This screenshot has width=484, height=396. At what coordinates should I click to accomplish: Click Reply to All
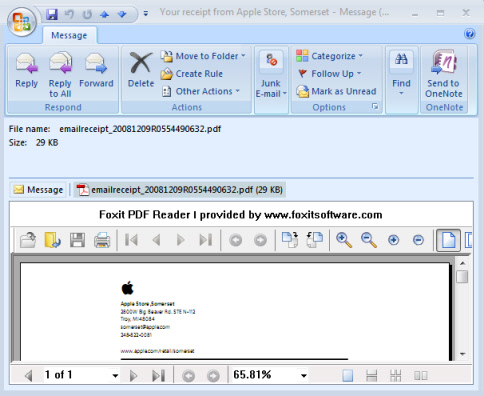pyautogui.click(x=60, y=74)
